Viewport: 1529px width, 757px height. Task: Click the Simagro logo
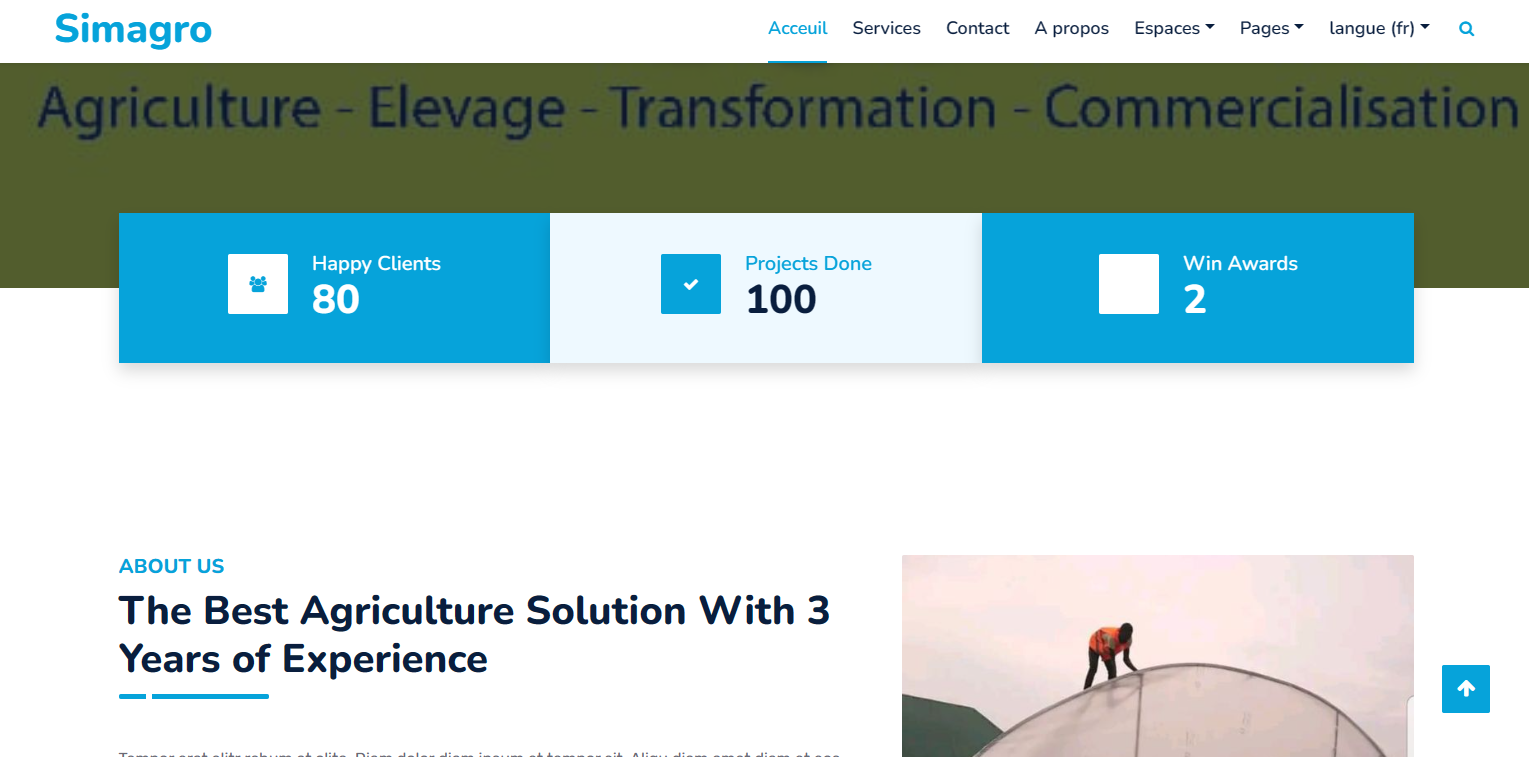(133, 29)
